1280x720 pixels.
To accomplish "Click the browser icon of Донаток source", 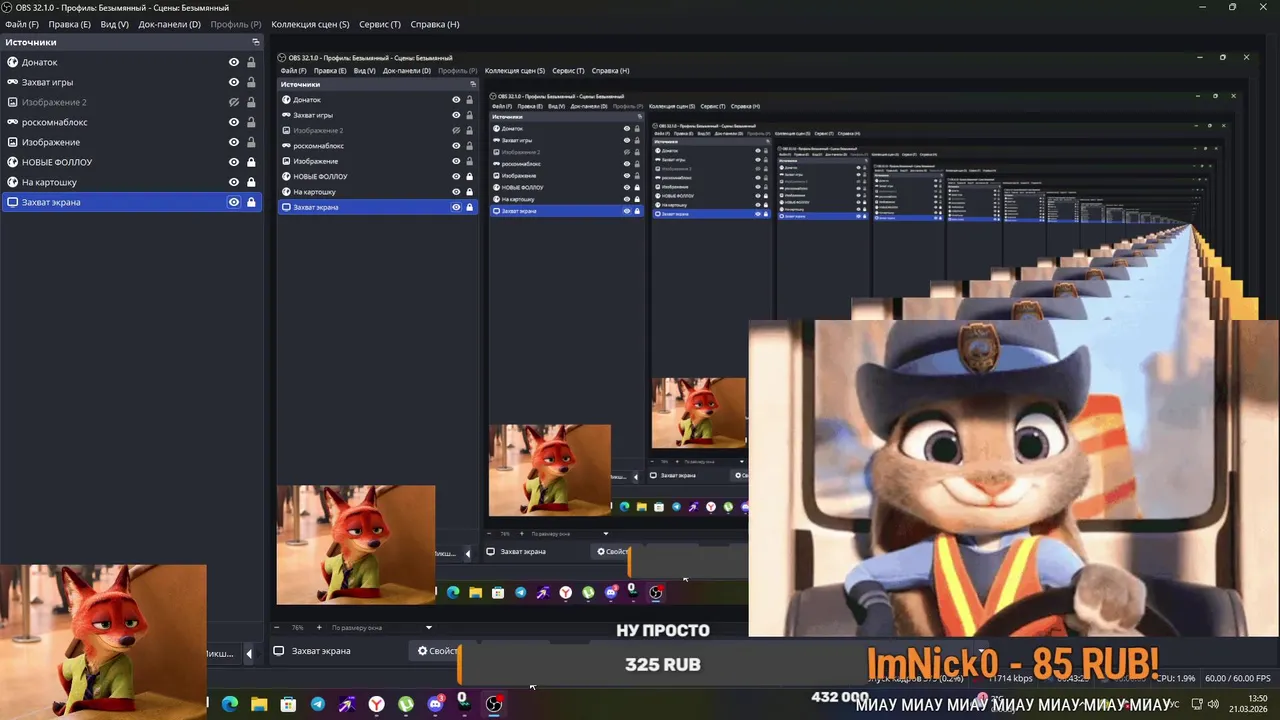I will [12, 62].
